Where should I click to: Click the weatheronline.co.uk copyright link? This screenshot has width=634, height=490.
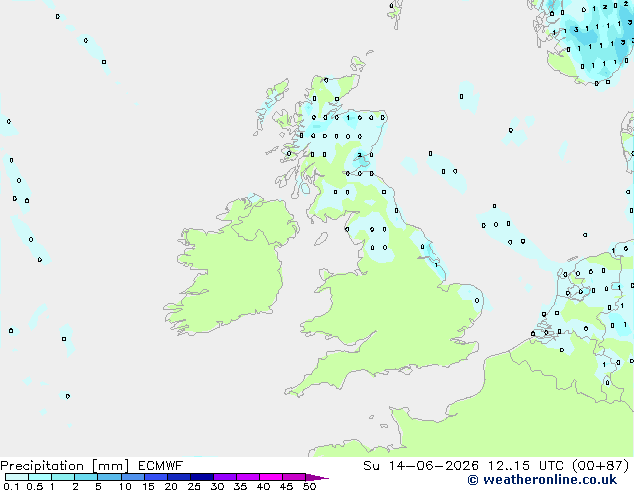click(542, 480)
